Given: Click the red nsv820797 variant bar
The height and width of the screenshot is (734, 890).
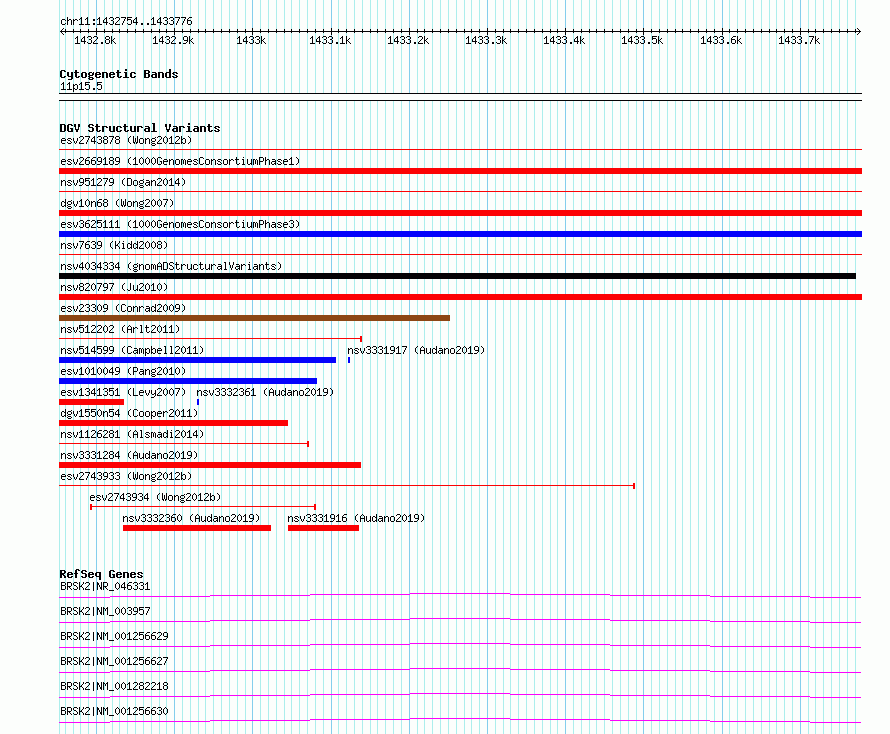Looking at the screenshot, I should tap(460, 297).
